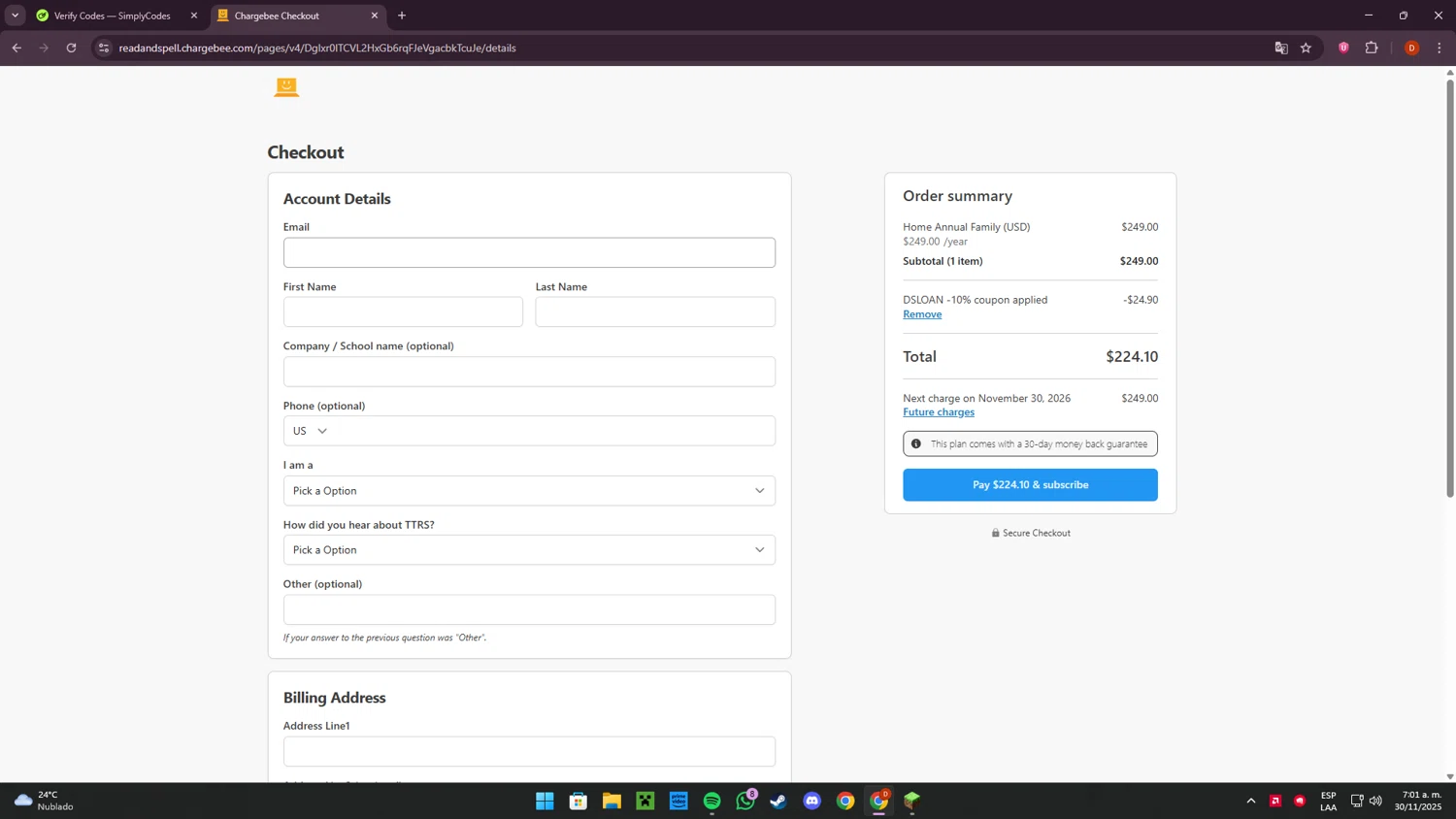Screen dimensions: 1456x819
Task: Click the Company / School name field
Action: 529,372
